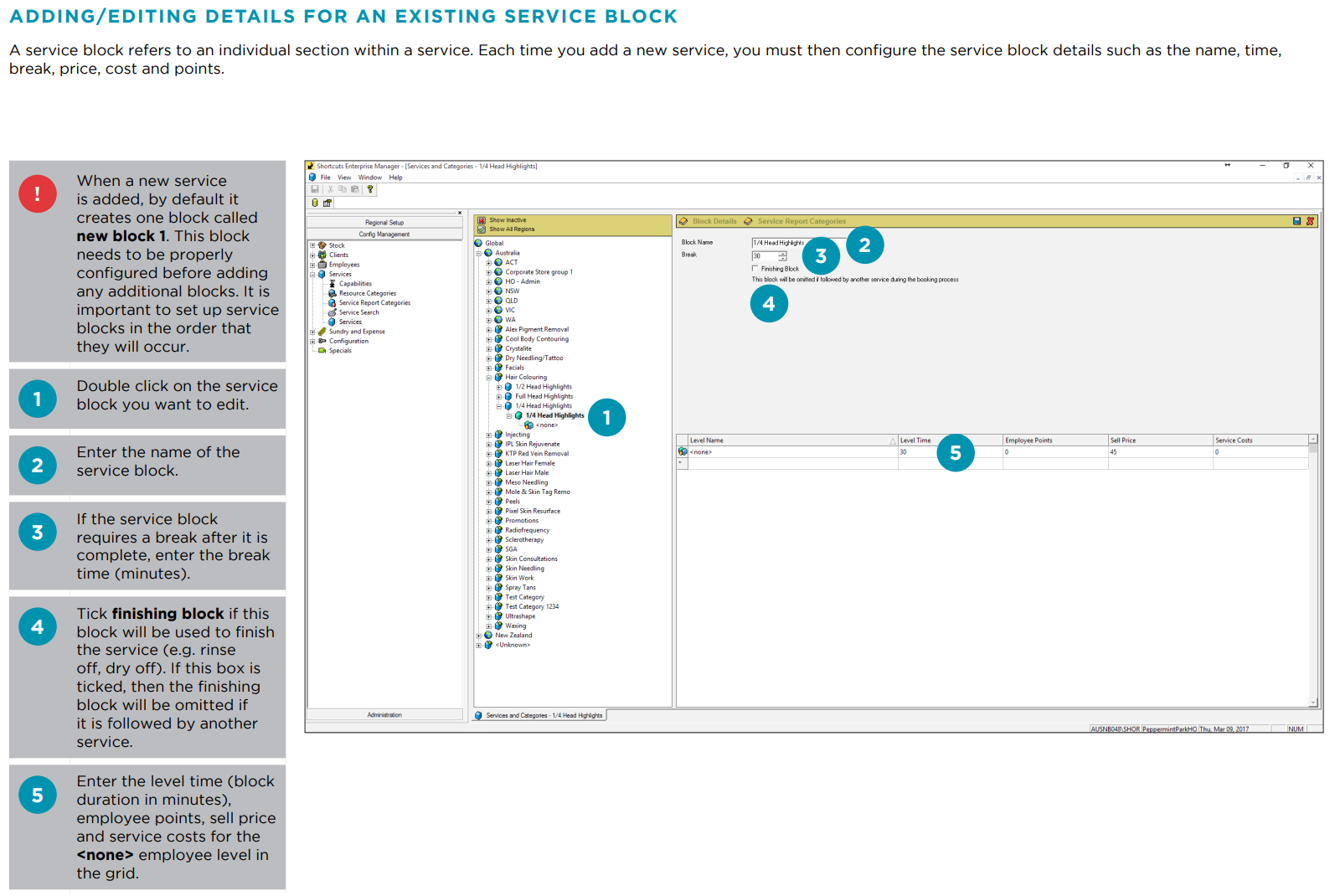
Task: Click the Help question mark toolbar icon
Action: (370, 189)
